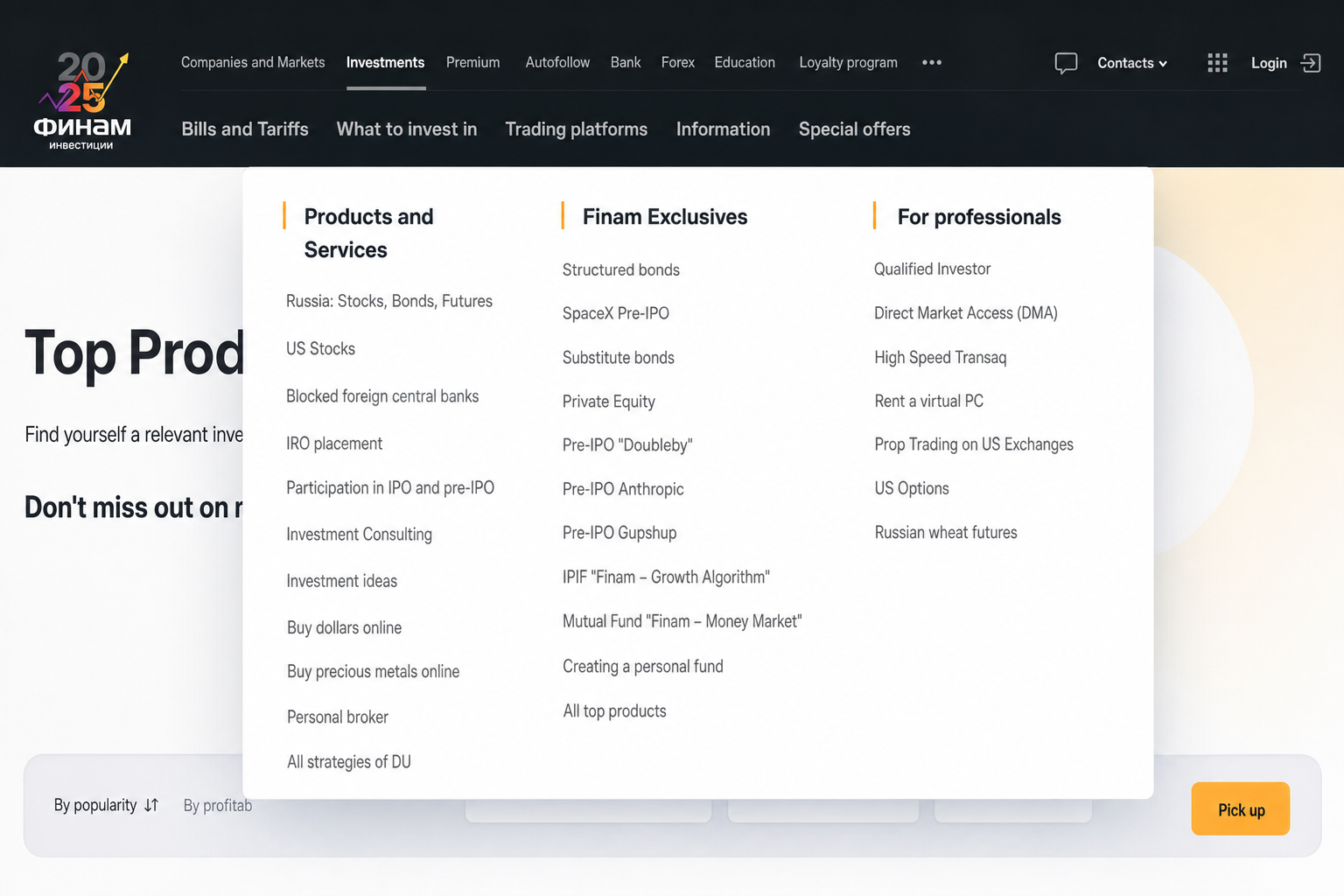Open Pre-IPO "Doubleby" link
This screenshot has width=1344, height=896.
(627, 444)
